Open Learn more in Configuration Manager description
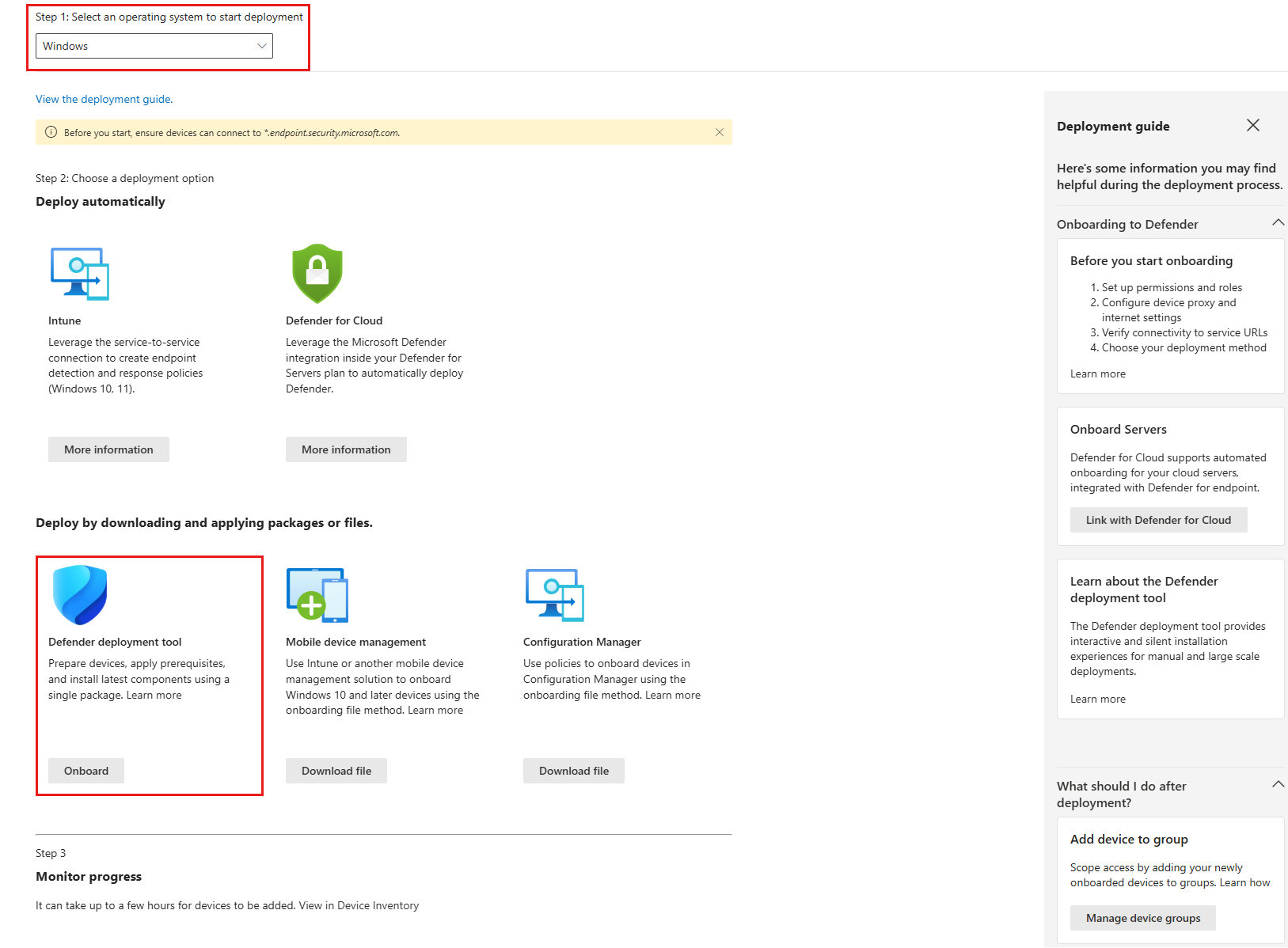Screen dimensions: 1288x948 (673, 695)
